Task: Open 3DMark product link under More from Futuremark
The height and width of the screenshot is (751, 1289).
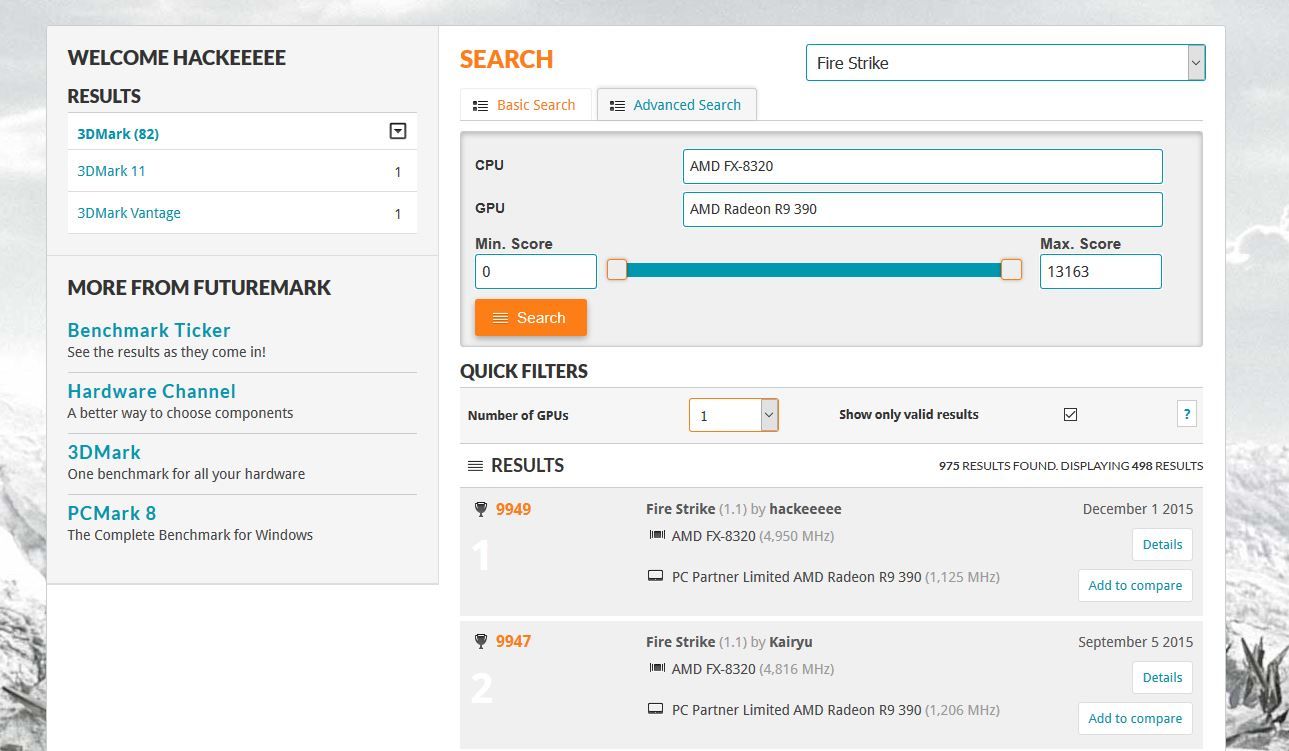Action: (104, 452)
